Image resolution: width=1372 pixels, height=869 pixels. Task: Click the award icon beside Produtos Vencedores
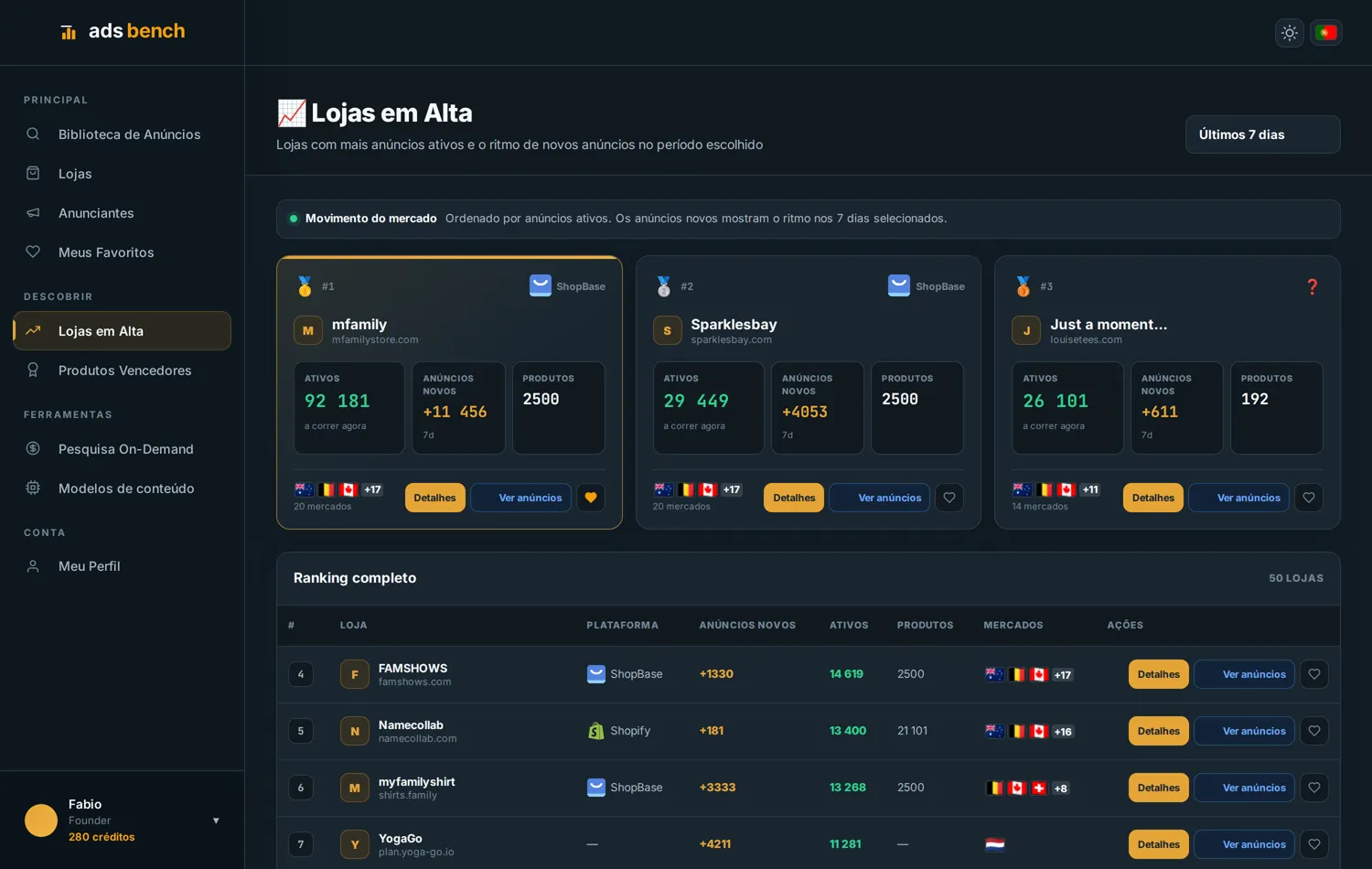pos(33,370)
